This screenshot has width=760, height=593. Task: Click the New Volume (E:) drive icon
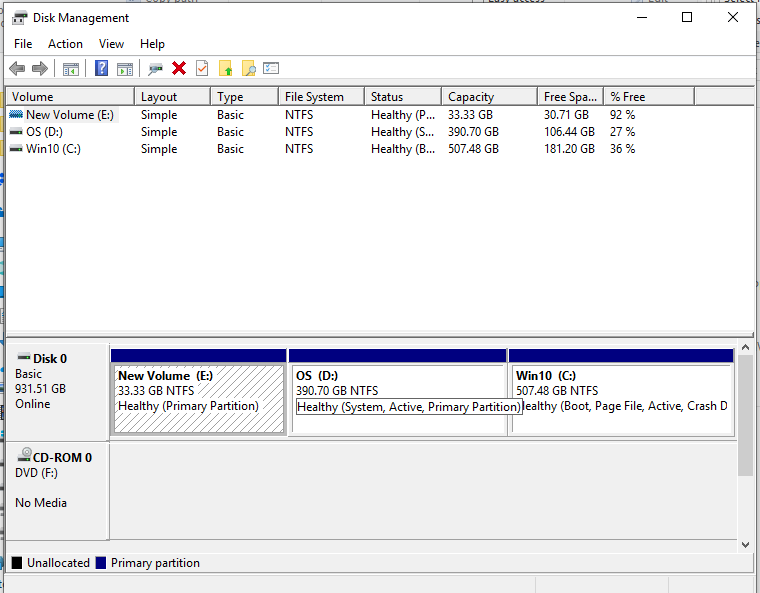tap(16, 114)
